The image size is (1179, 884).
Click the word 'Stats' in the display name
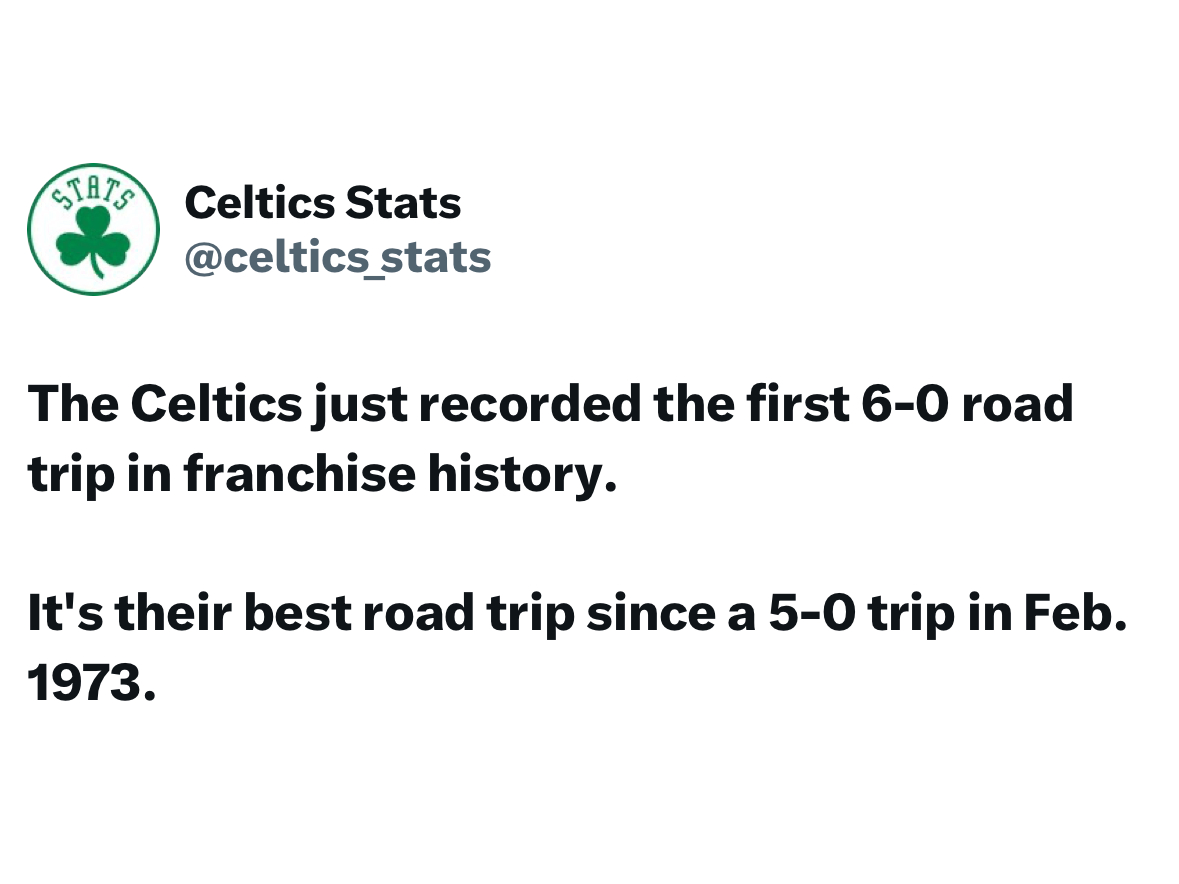pyautogui.click(x=403, y=203)
